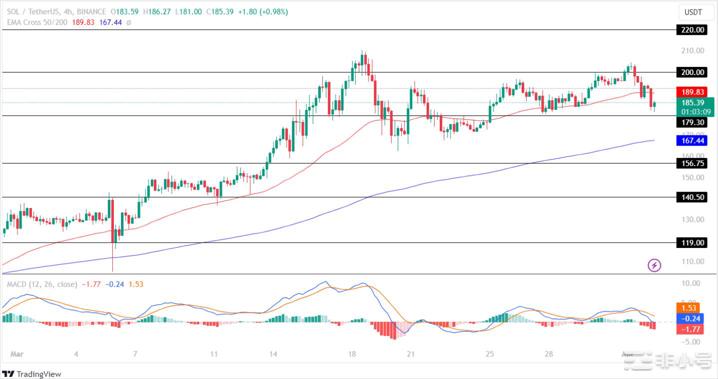Viewport: 718px width, 379px height.
Task: Click the 28 date label on time axis
Action: [549, 354]
